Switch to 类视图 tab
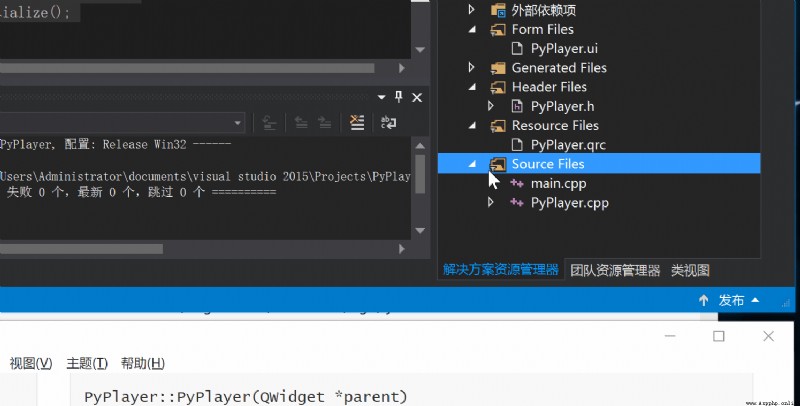 click(x=690, y=270)
